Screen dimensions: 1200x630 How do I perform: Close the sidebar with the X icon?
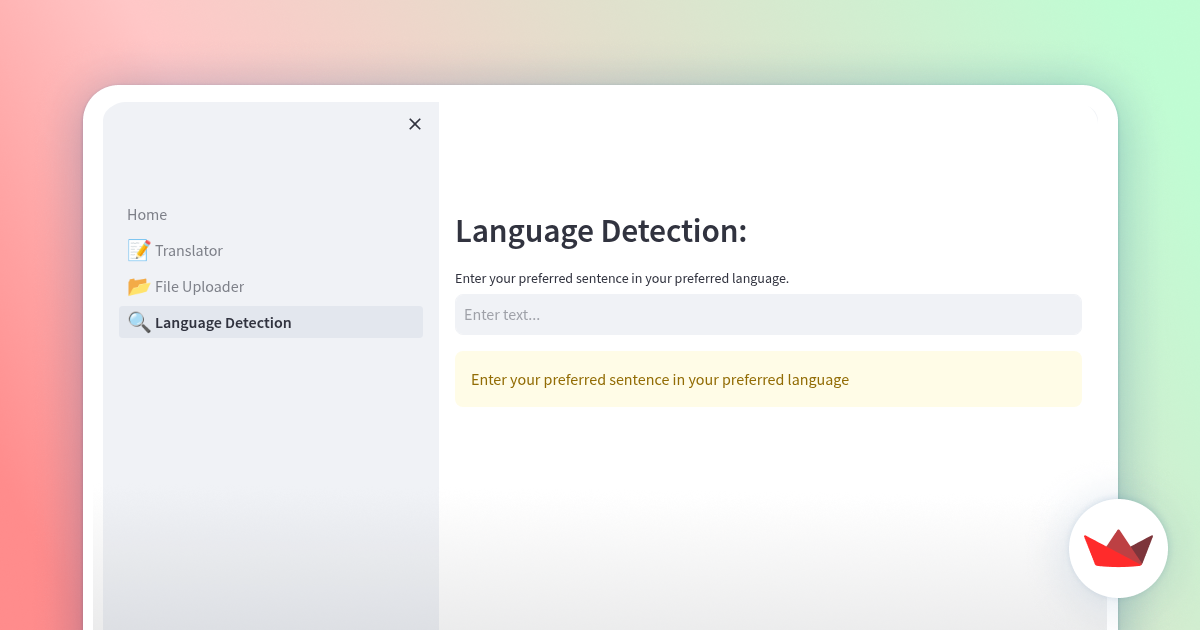click(415, 124)
